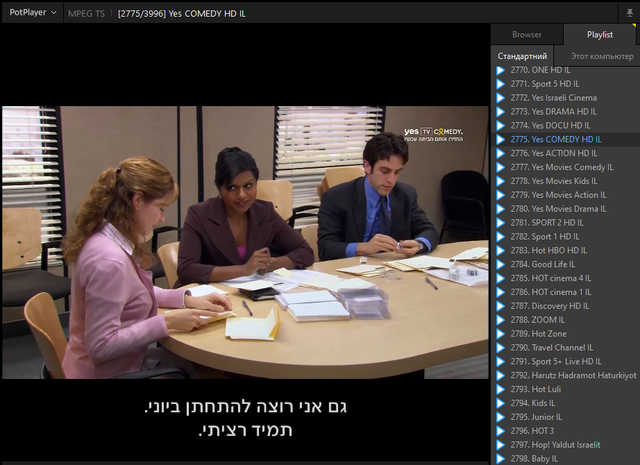640x465 pixels.
Task: Click play icon beside Hot Luli
Action: 500,389
